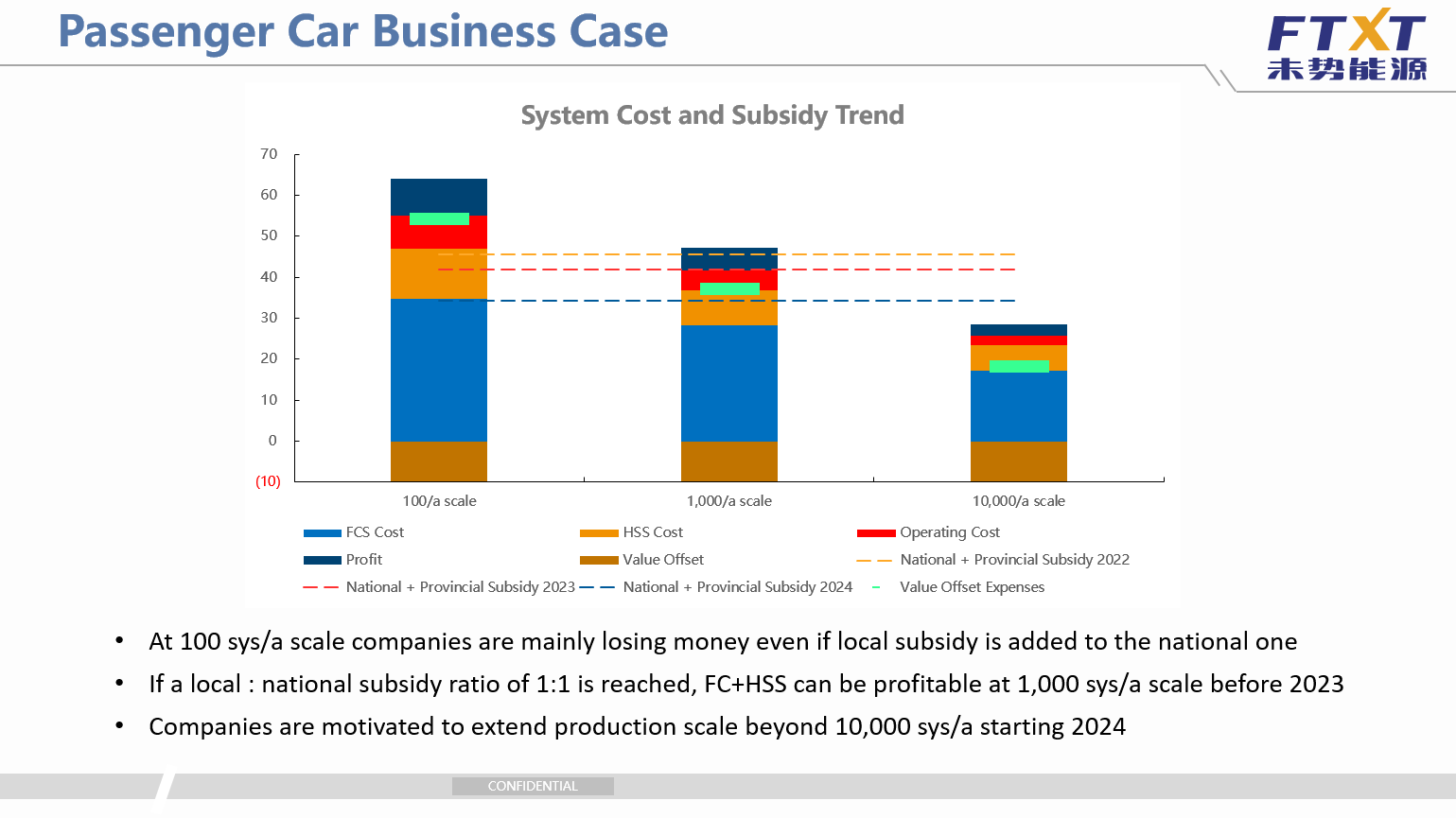Click the blue FCS Cost segment of 100/a bar
The image size is (1456, 818).
439,371
